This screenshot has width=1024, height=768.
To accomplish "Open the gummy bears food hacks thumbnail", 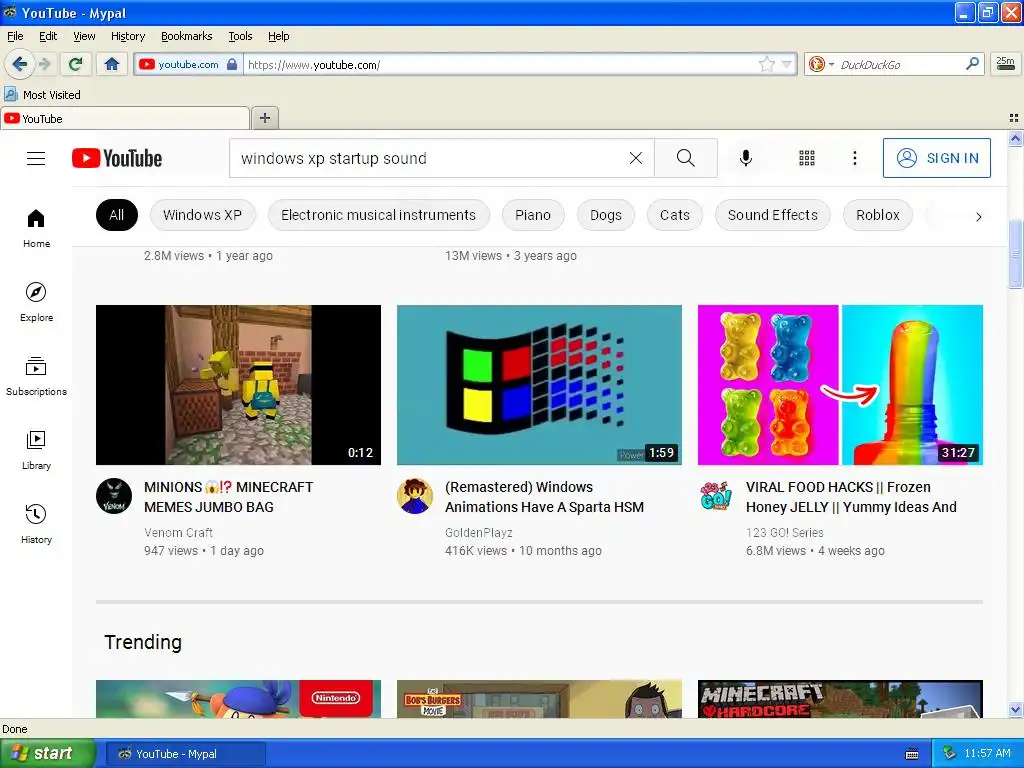I will tap(840, 385).
